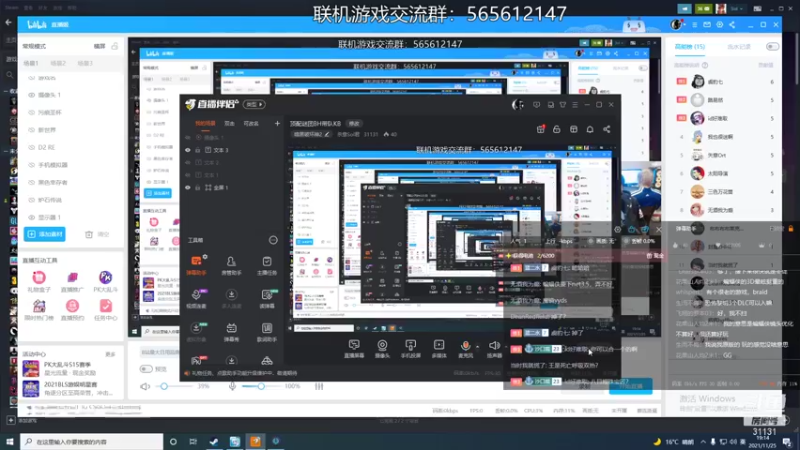
Task: Toggle eye icon for 显示器 1 source
Action: 32,218
